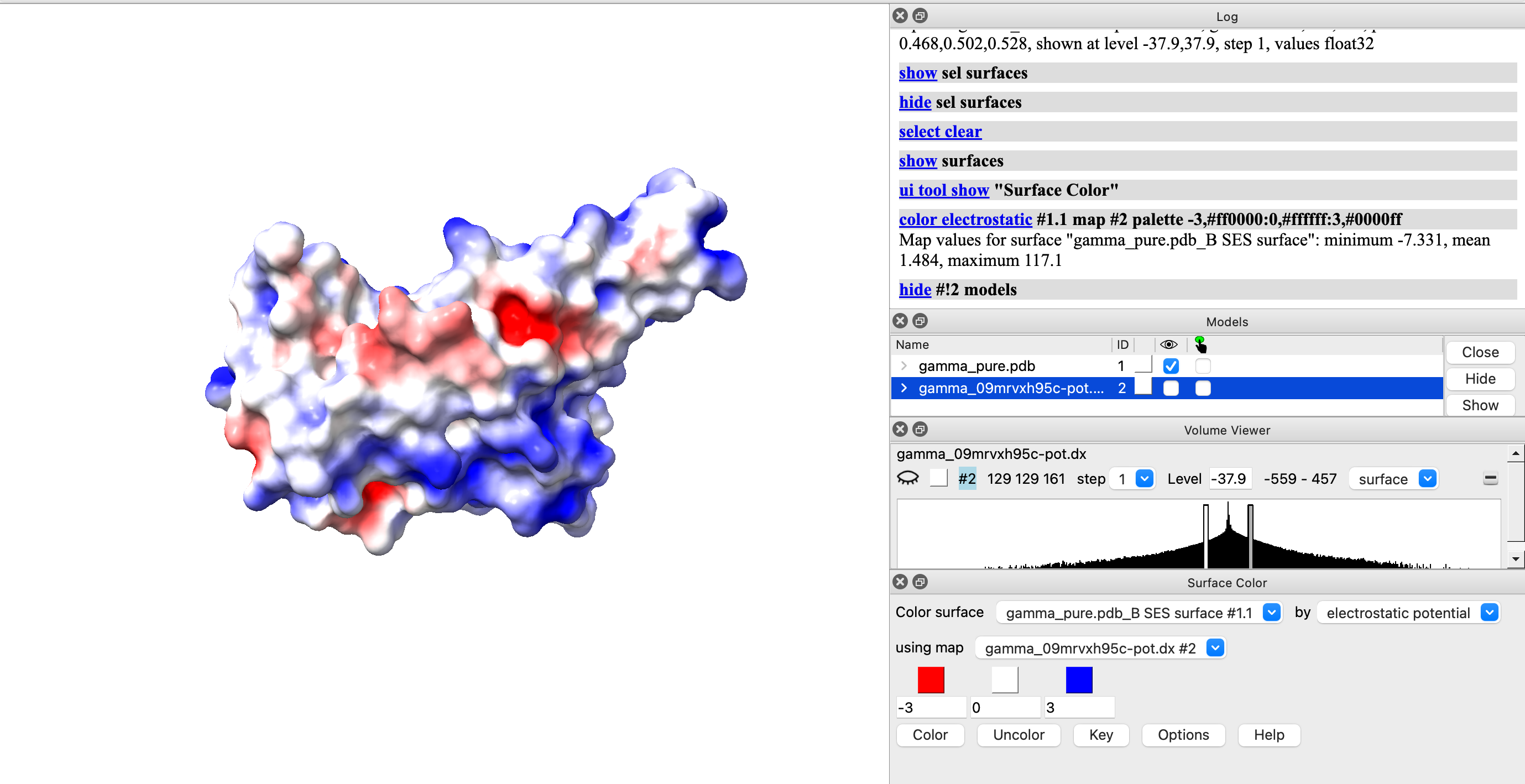Undock the Log panel

pyautogui.click(x=920, y=16)
